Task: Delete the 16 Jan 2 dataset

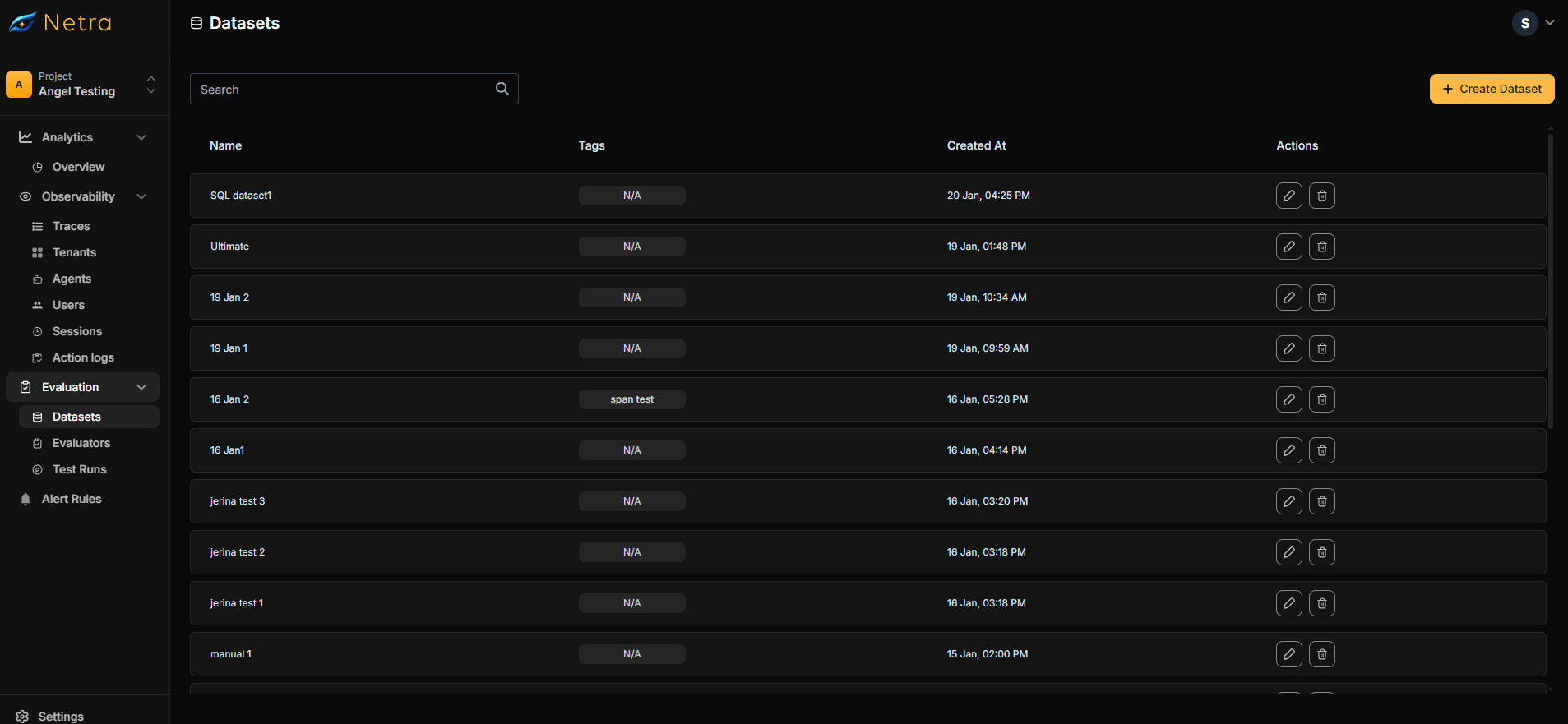Action: [1321, 399]
